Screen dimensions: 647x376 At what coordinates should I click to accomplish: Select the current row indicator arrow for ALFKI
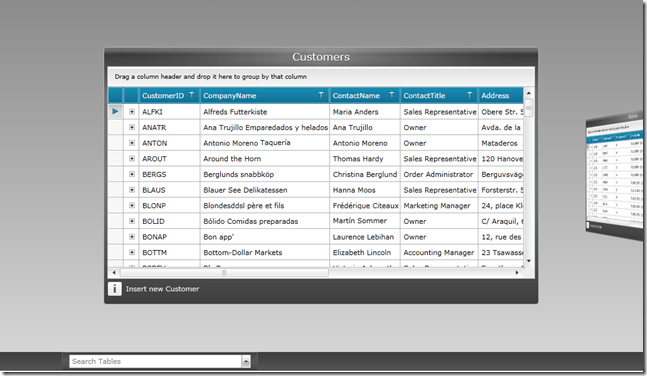pyautogui.click(x=116, y=111)
